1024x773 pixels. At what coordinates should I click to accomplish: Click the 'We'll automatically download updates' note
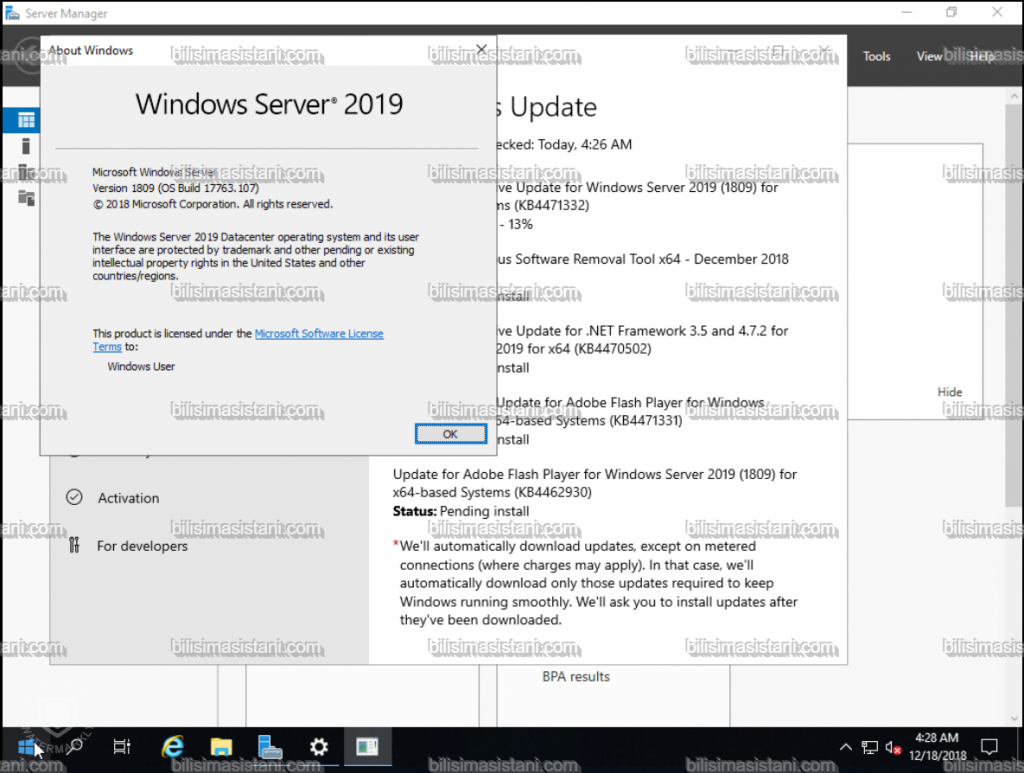click(598, 583)
